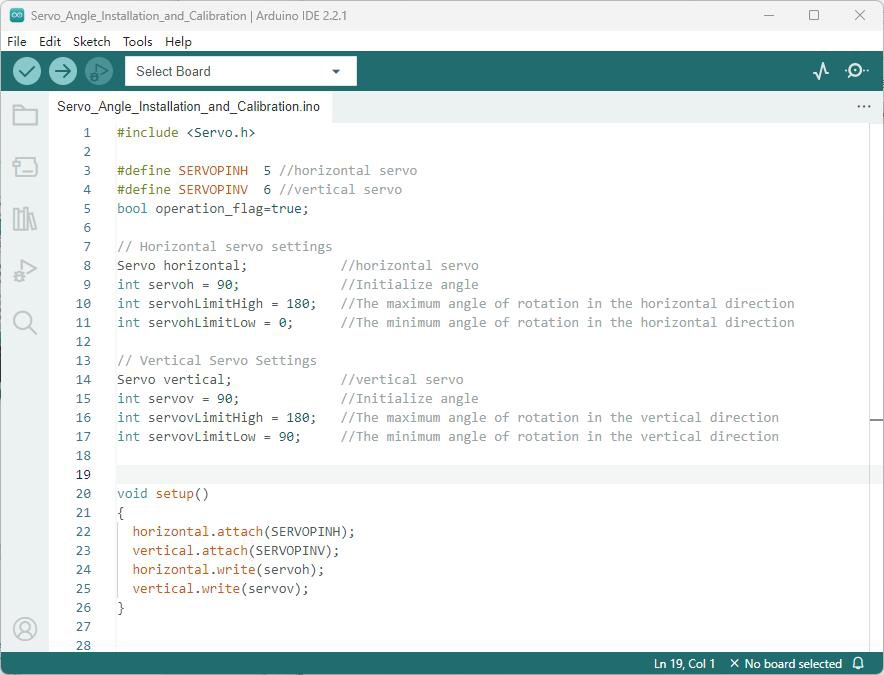This screenshot has width=884, height=675.
Task: Click the Verify checkmark button
Action: 26,71
